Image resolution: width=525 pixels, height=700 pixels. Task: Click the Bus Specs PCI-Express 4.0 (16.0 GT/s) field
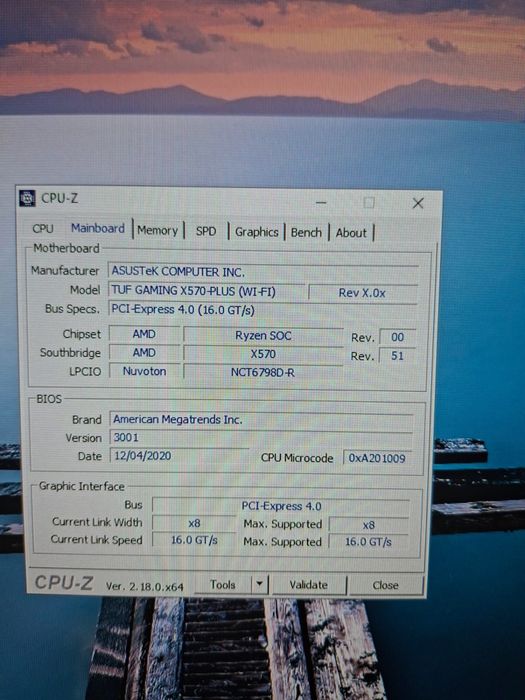[x=263, y=310]
